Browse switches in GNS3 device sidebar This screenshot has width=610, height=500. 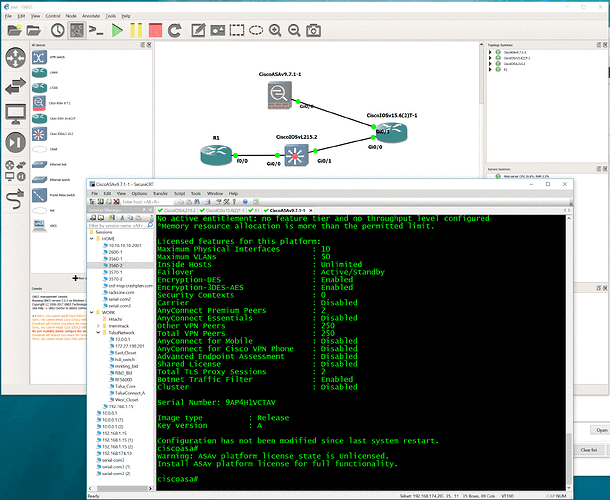pyautogui.click(x=16, y=86)
